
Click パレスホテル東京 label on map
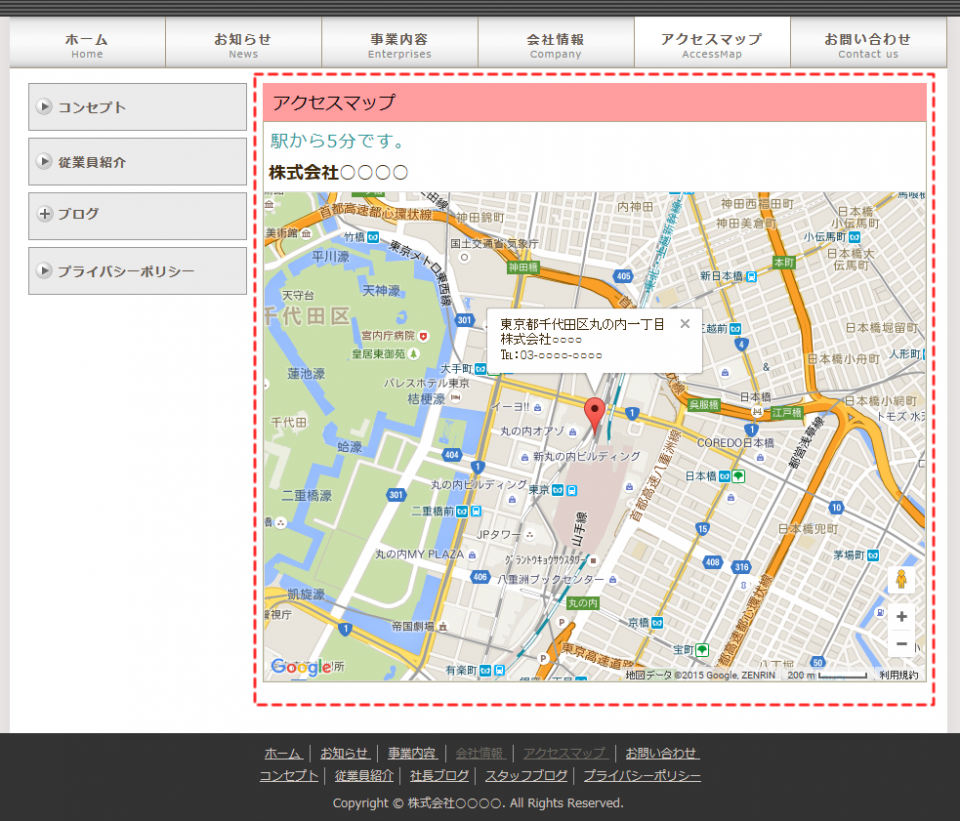tap(426, 383)
